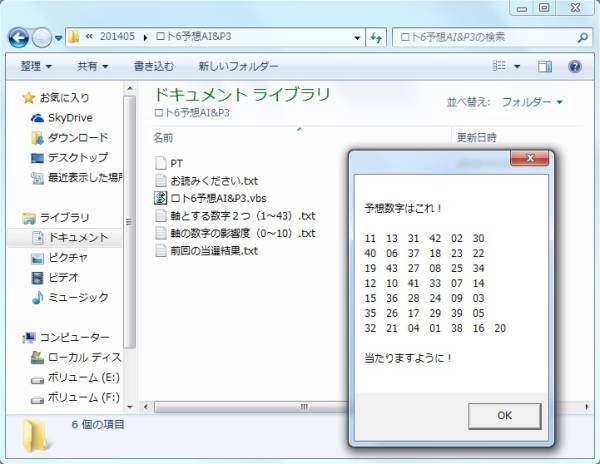The width and height of the screenshot is (600, 464).
Task: Select ミュージック library in navigation pane
Action: click(x=70, y=297)
